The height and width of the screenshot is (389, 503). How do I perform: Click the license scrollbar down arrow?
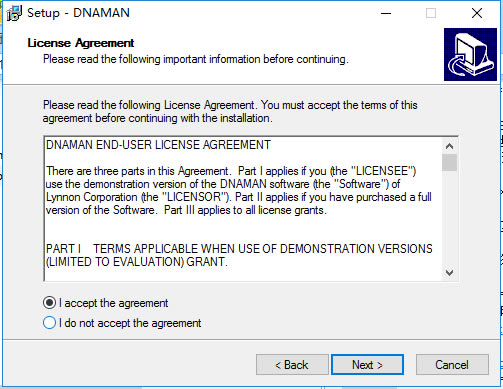pyautogui.click(x=449, y=273)
